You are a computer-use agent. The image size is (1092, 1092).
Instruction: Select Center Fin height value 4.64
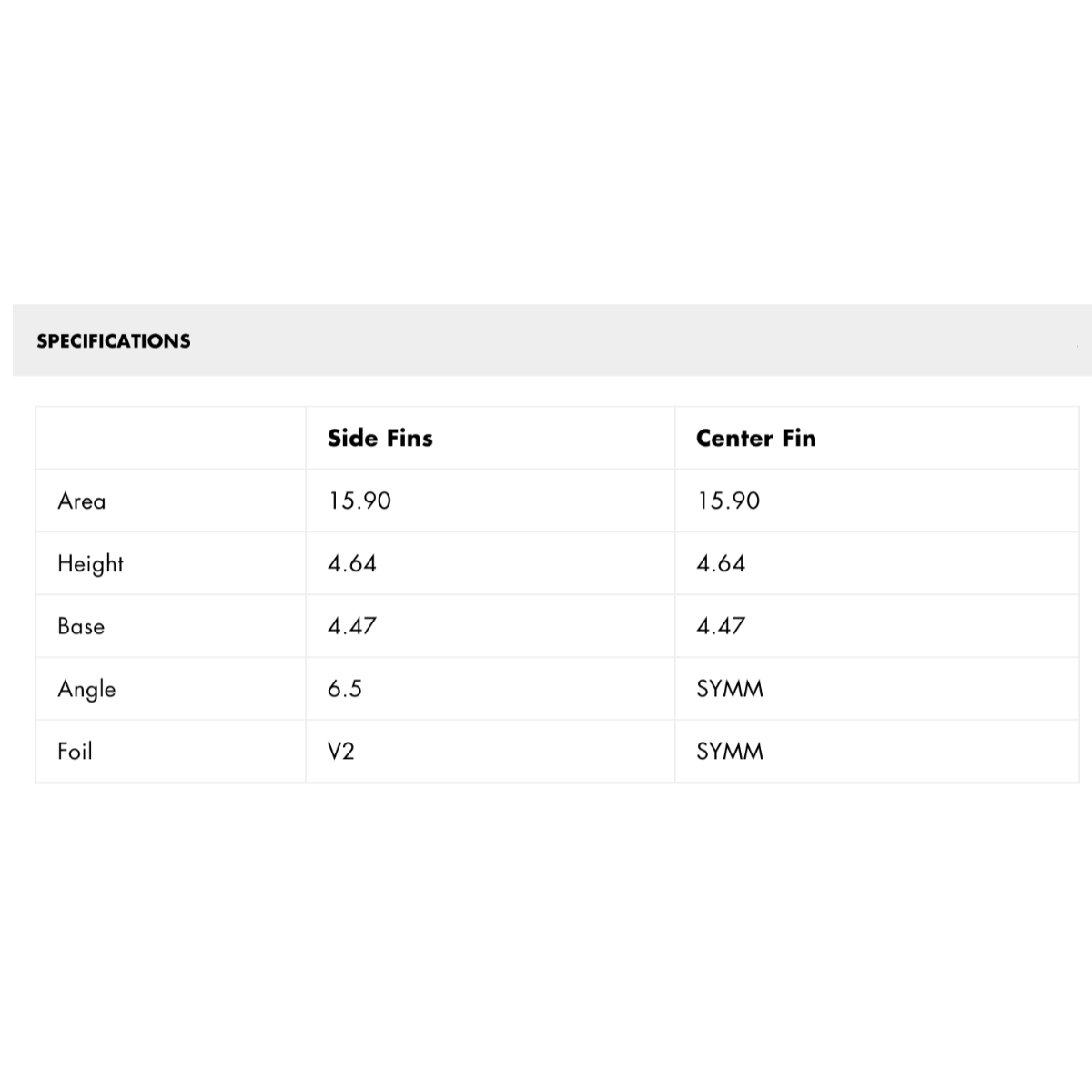click(721, 564)
